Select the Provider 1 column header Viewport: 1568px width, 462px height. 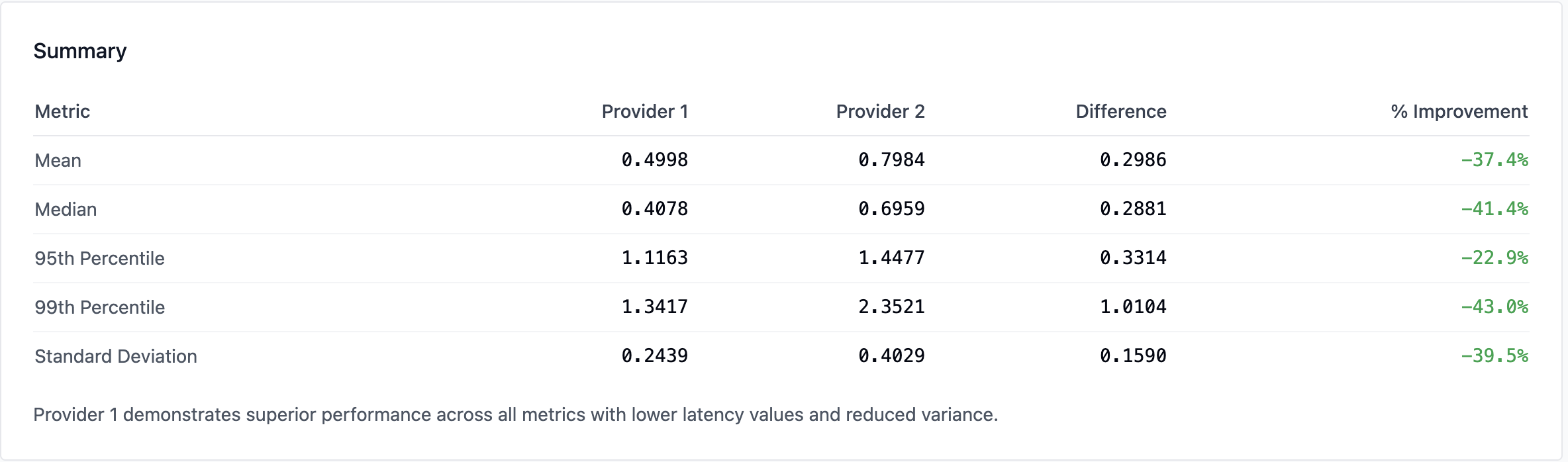pyautogui.click(x=644, y=111)
